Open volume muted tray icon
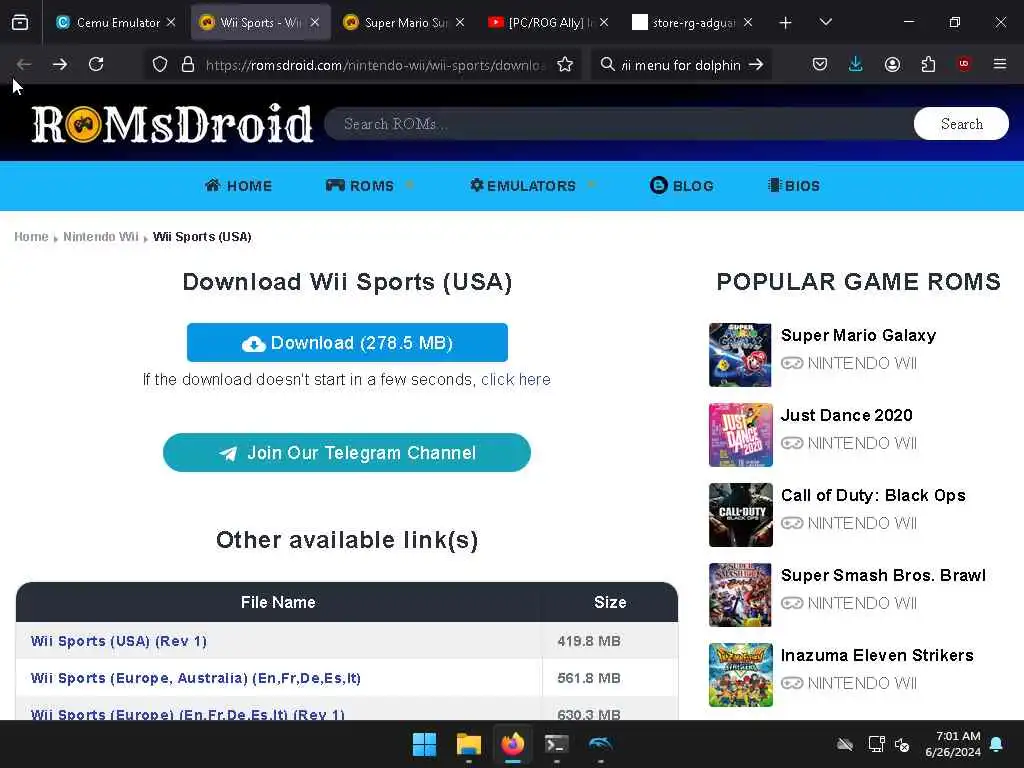Image resolution: width=1024 pixels, height=768 pixels. click(x=903, y=744)
